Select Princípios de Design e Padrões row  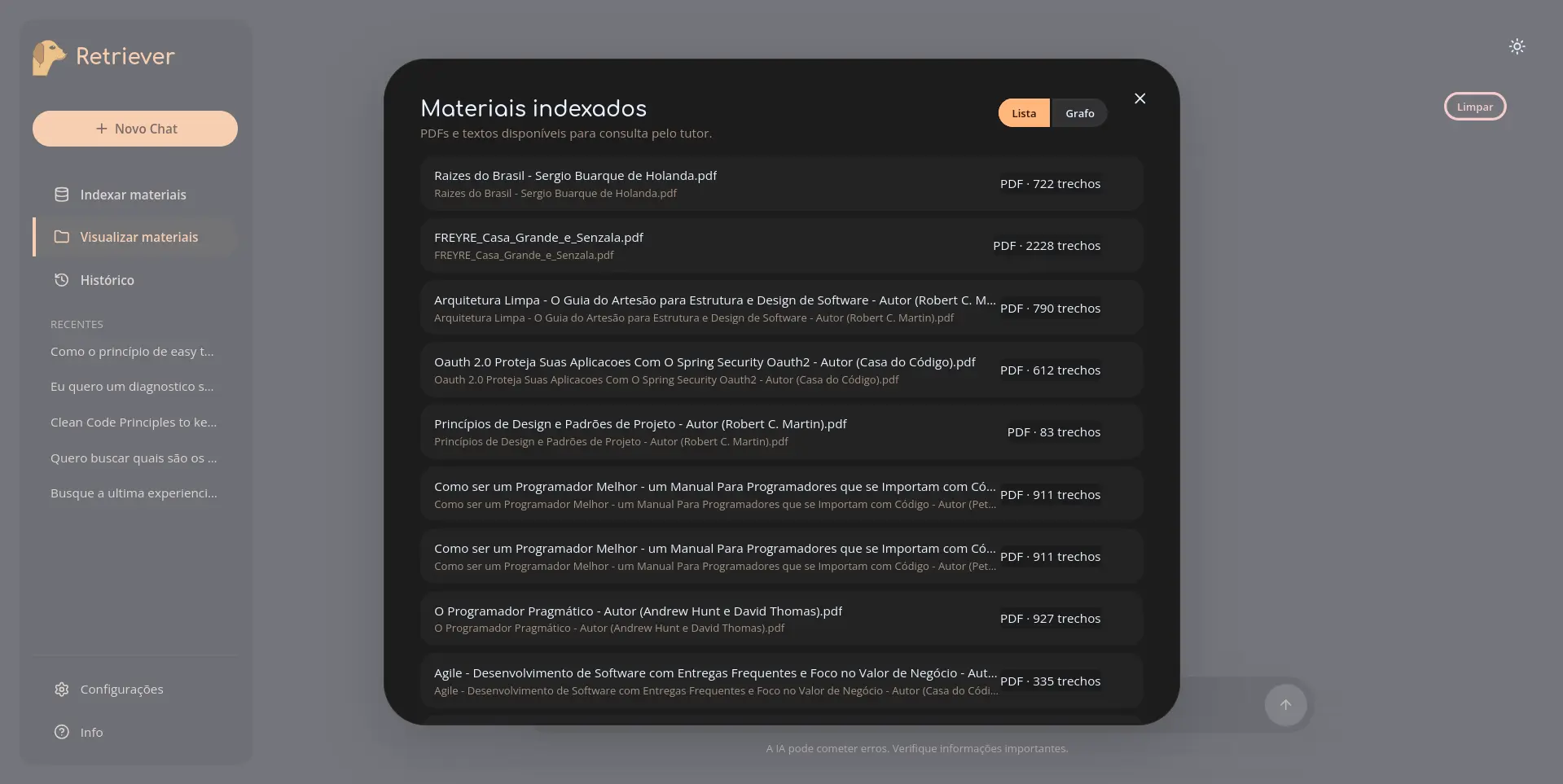(x=781, y=432)
